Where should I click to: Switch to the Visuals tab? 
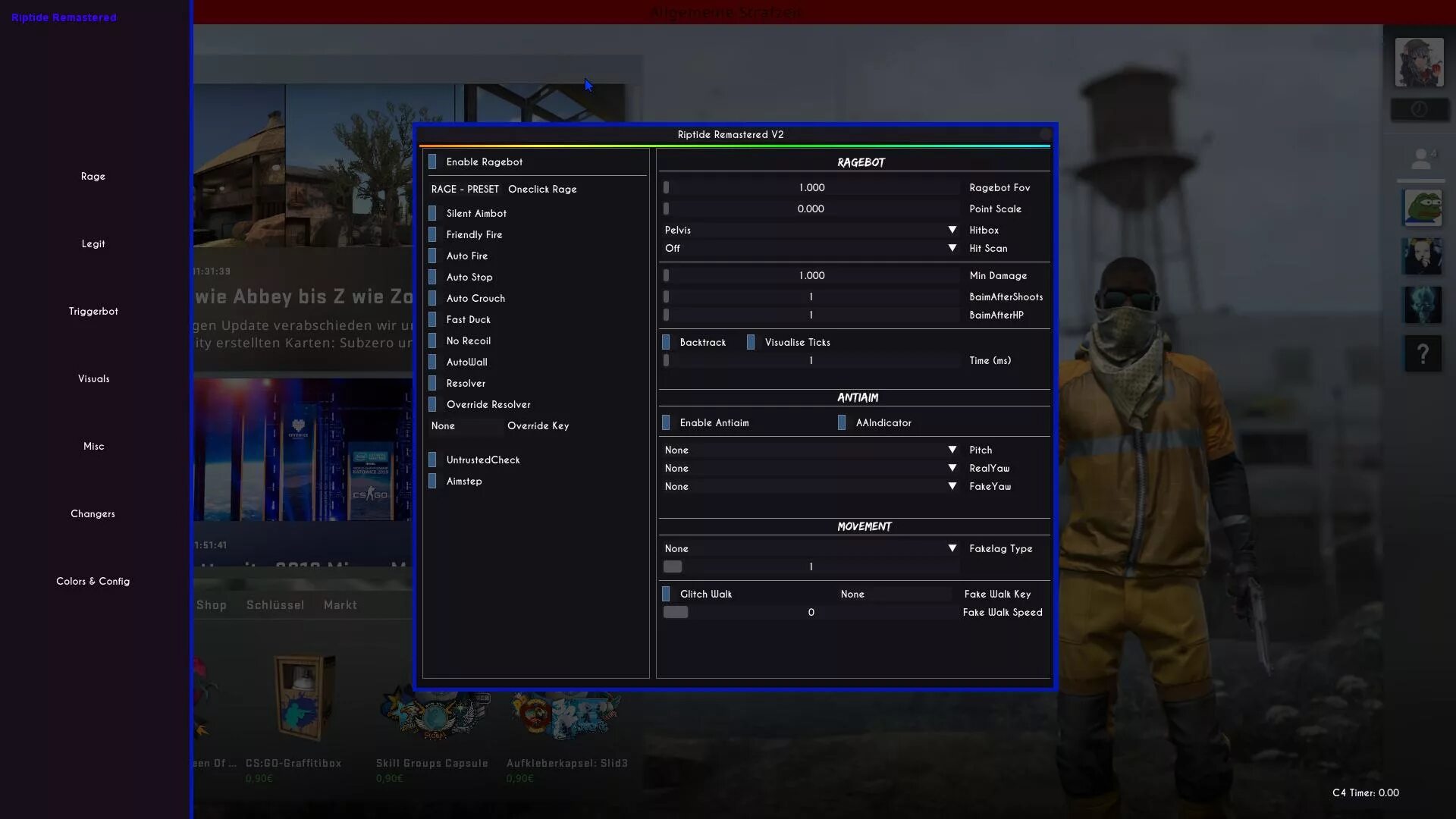93,378
